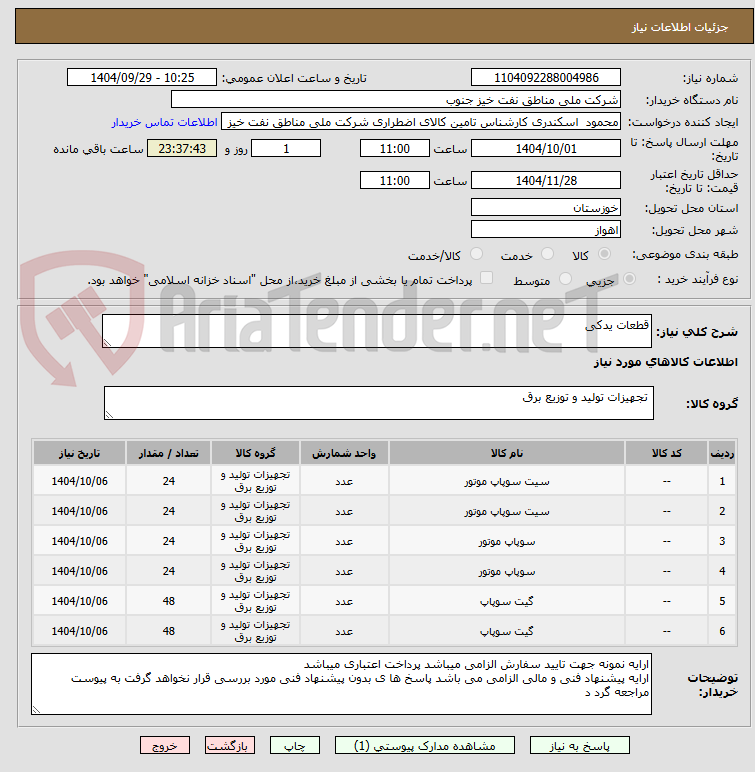This screenshot has height=772, width=755.
Task: Select the کالا/خدمت radio button
Action: tap(476, 254)
